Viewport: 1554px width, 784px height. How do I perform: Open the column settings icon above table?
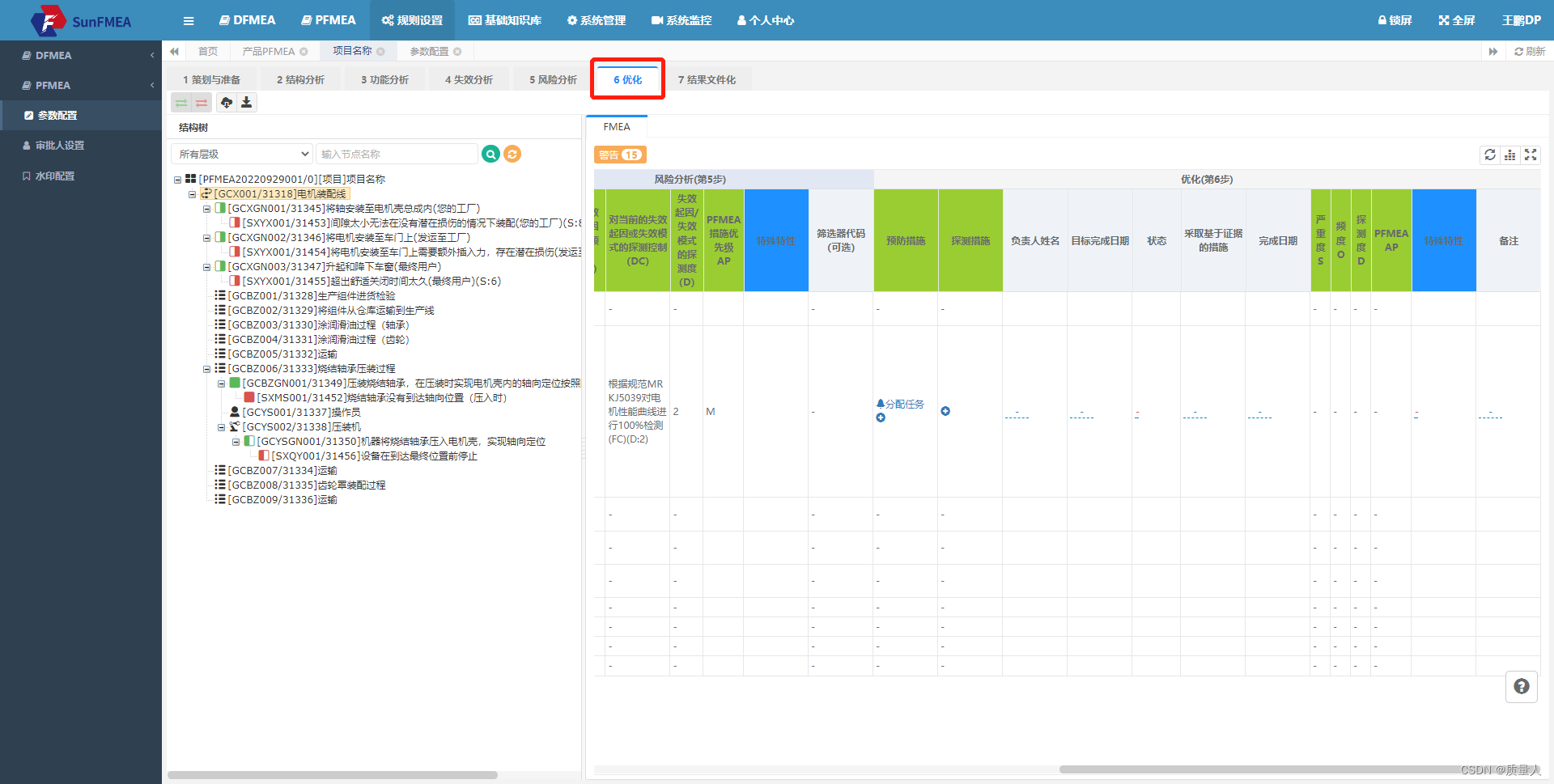1510,155
